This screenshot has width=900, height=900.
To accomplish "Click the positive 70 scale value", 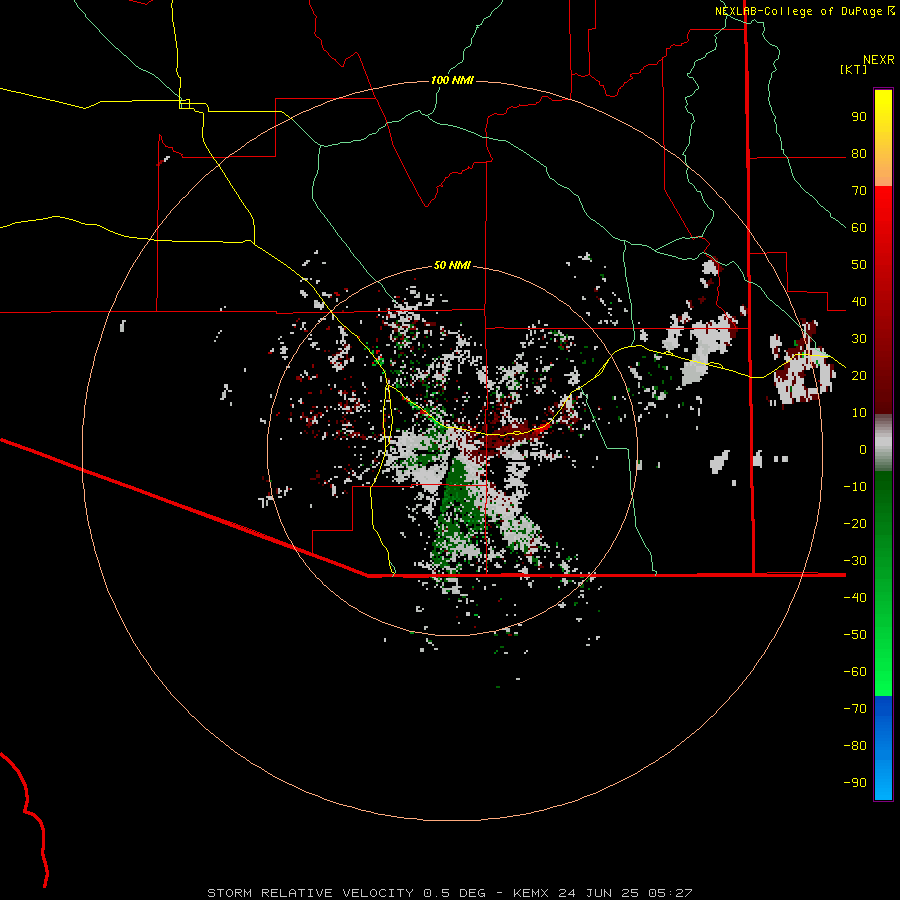I will (859, 191).
